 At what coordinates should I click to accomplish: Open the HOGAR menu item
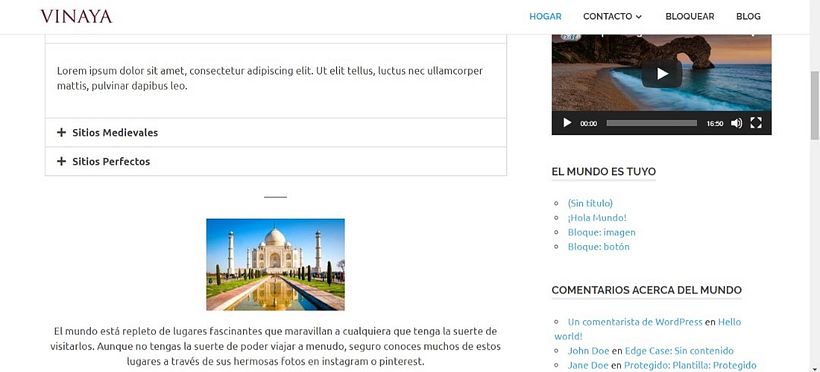point(545,17)
